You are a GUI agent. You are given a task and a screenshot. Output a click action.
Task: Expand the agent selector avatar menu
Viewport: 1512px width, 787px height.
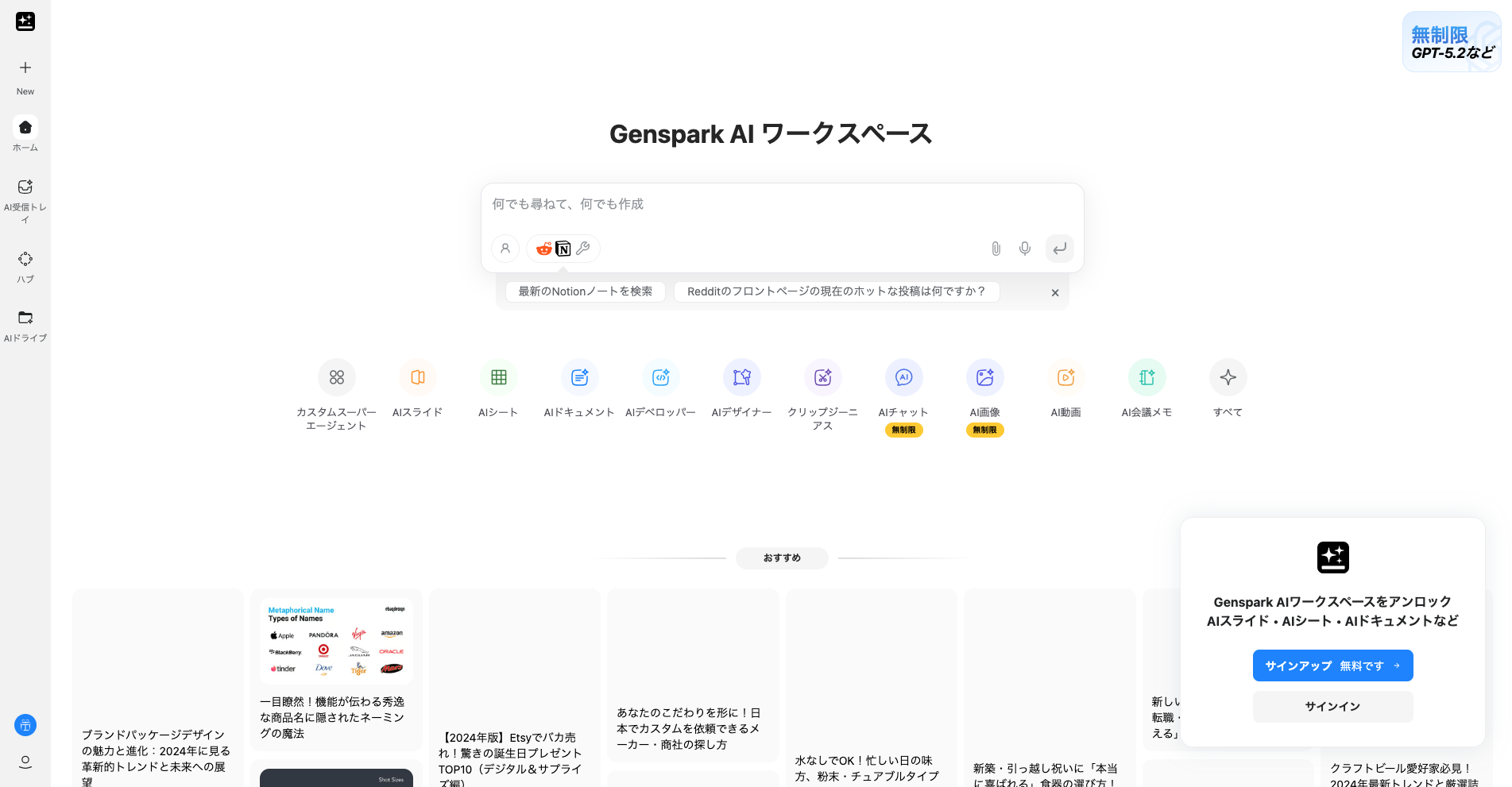click(x=505, y=249)
